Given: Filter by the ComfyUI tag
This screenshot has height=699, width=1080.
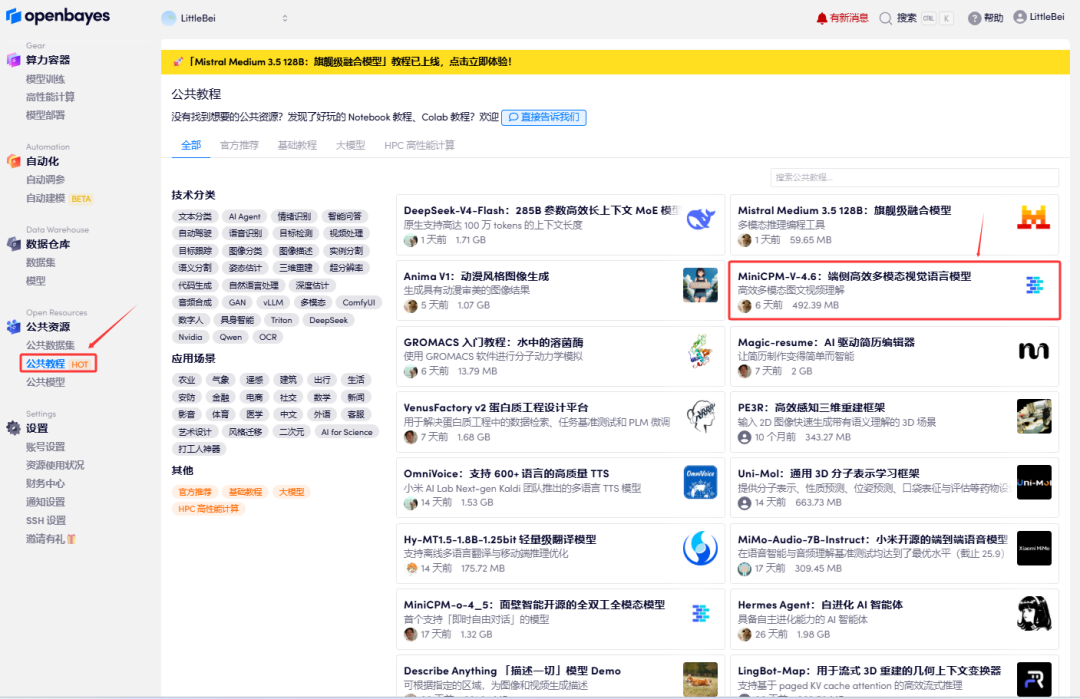Looking at the screenshot, I should click(358, 302).
